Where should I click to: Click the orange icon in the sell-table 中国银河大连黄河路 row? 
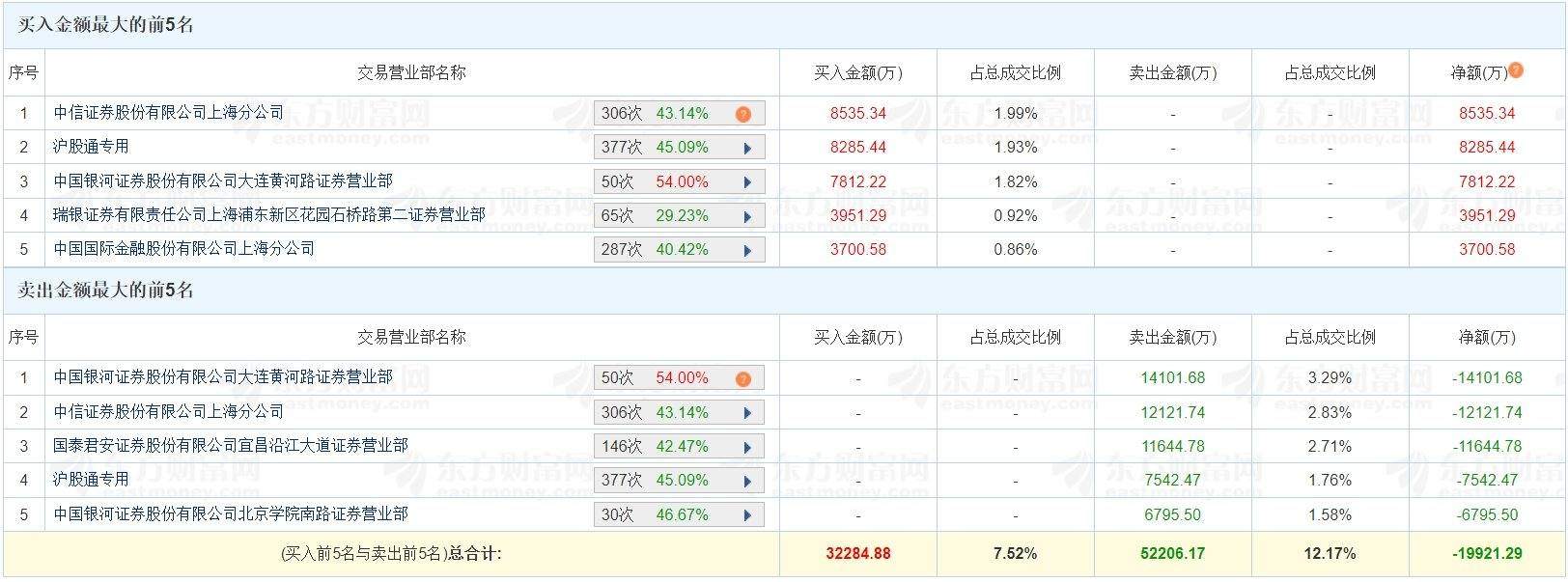click(x=742, y=379)
